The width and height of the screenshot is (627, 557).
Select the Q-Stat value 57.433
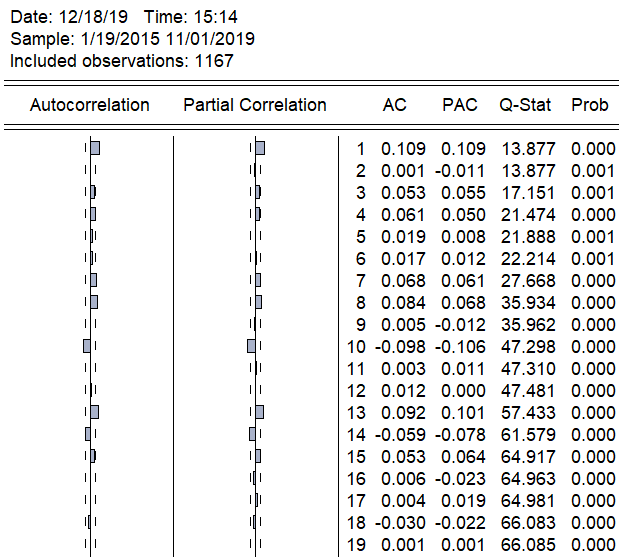527,412
